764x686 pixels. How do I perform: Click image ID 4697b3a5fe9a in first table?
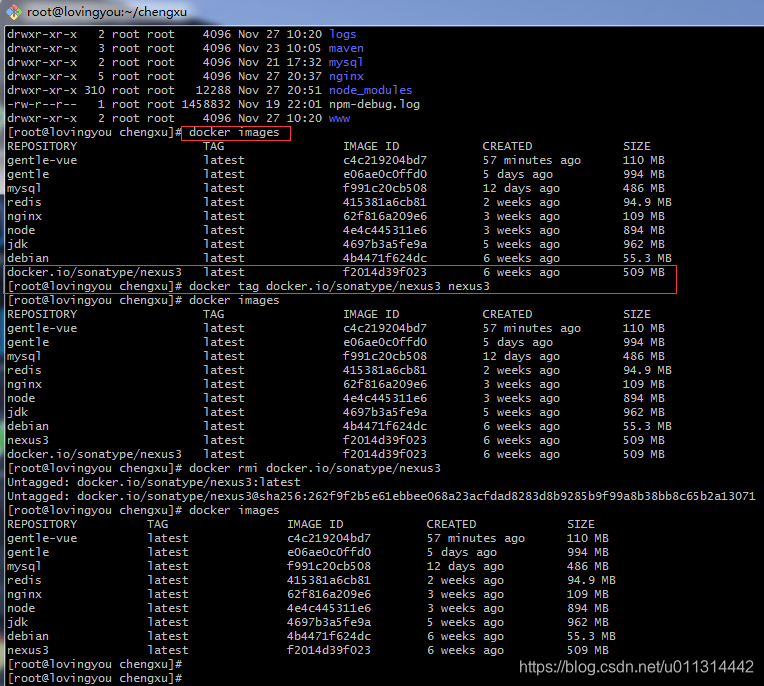coord(385,244)
